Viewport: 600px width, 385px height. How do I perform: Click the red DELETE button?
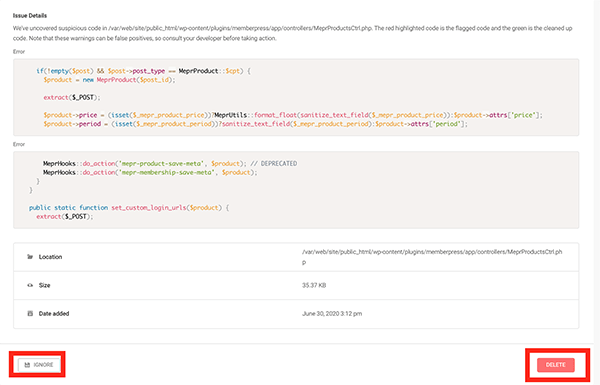[556, 365]
